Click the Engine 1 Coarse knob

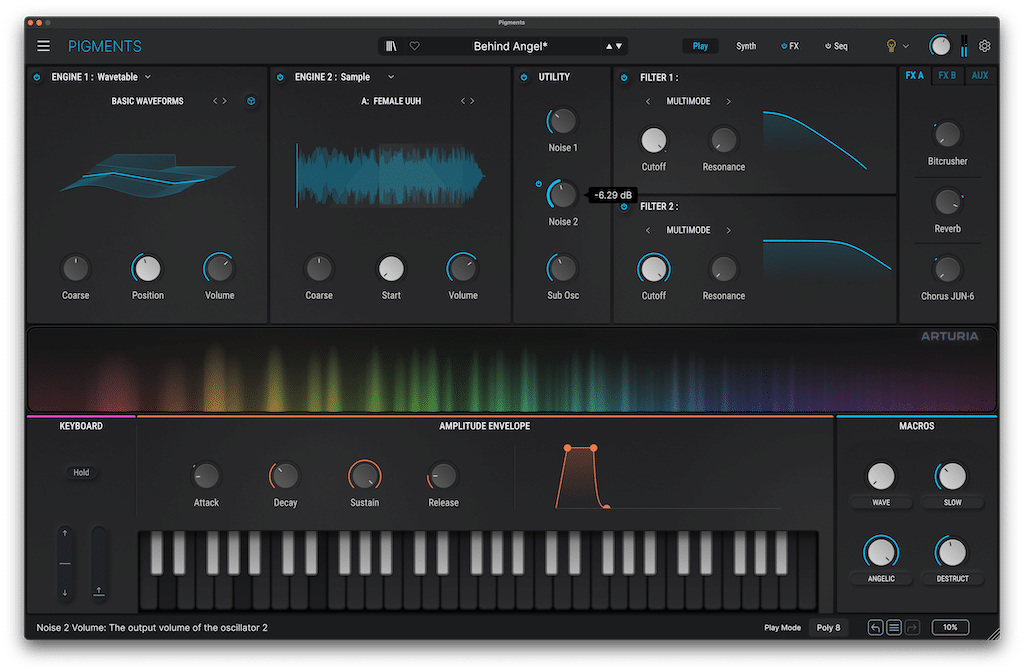pyautogui.click(x=76, y=268)
